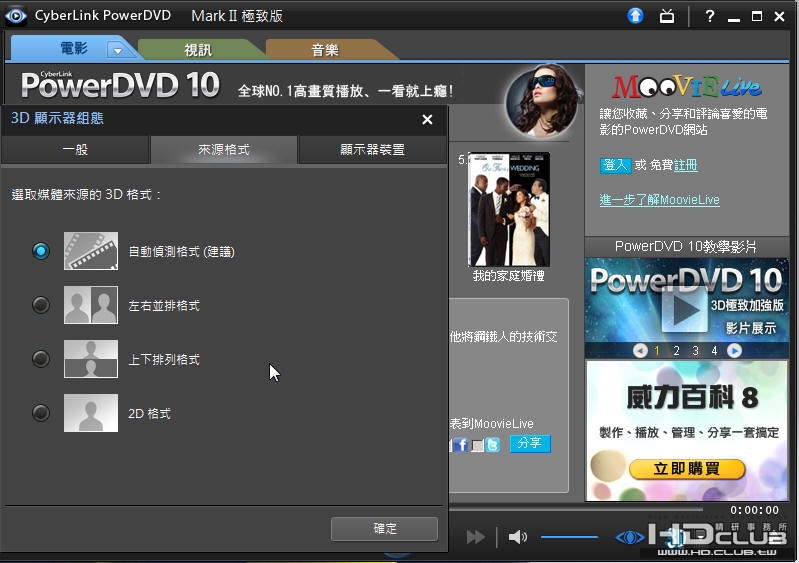
Task: Select tutorial page 2
Action: pyautogui.click(x=676, y=351)
